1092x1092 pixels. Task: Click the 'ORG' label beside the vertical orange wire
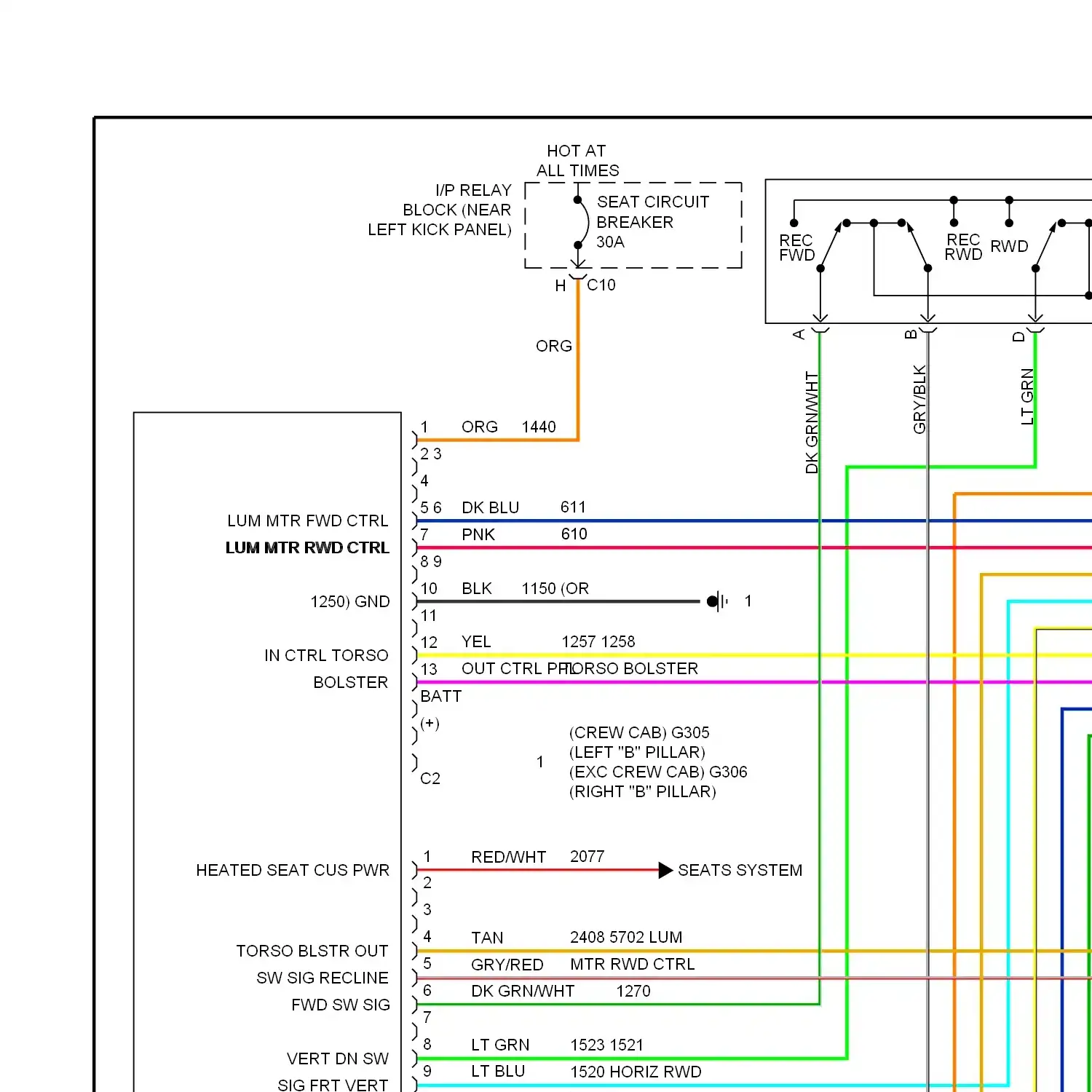click(554, 347)
